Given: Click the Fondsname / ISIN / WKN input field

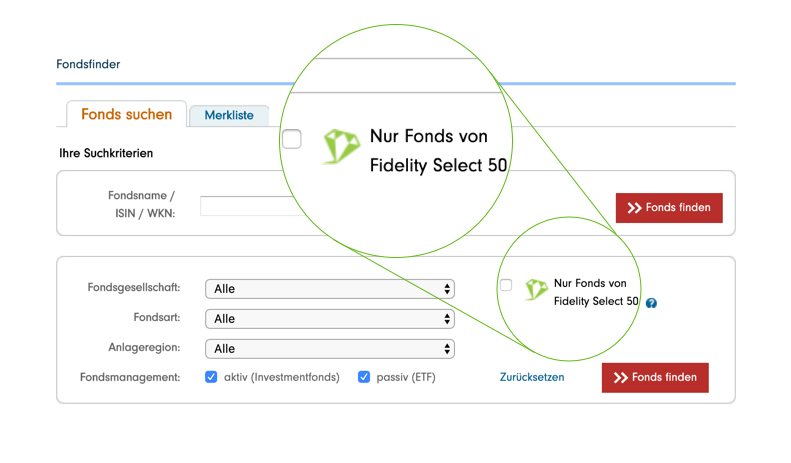Looking at the screenshot, I should [x=250, y=206].
